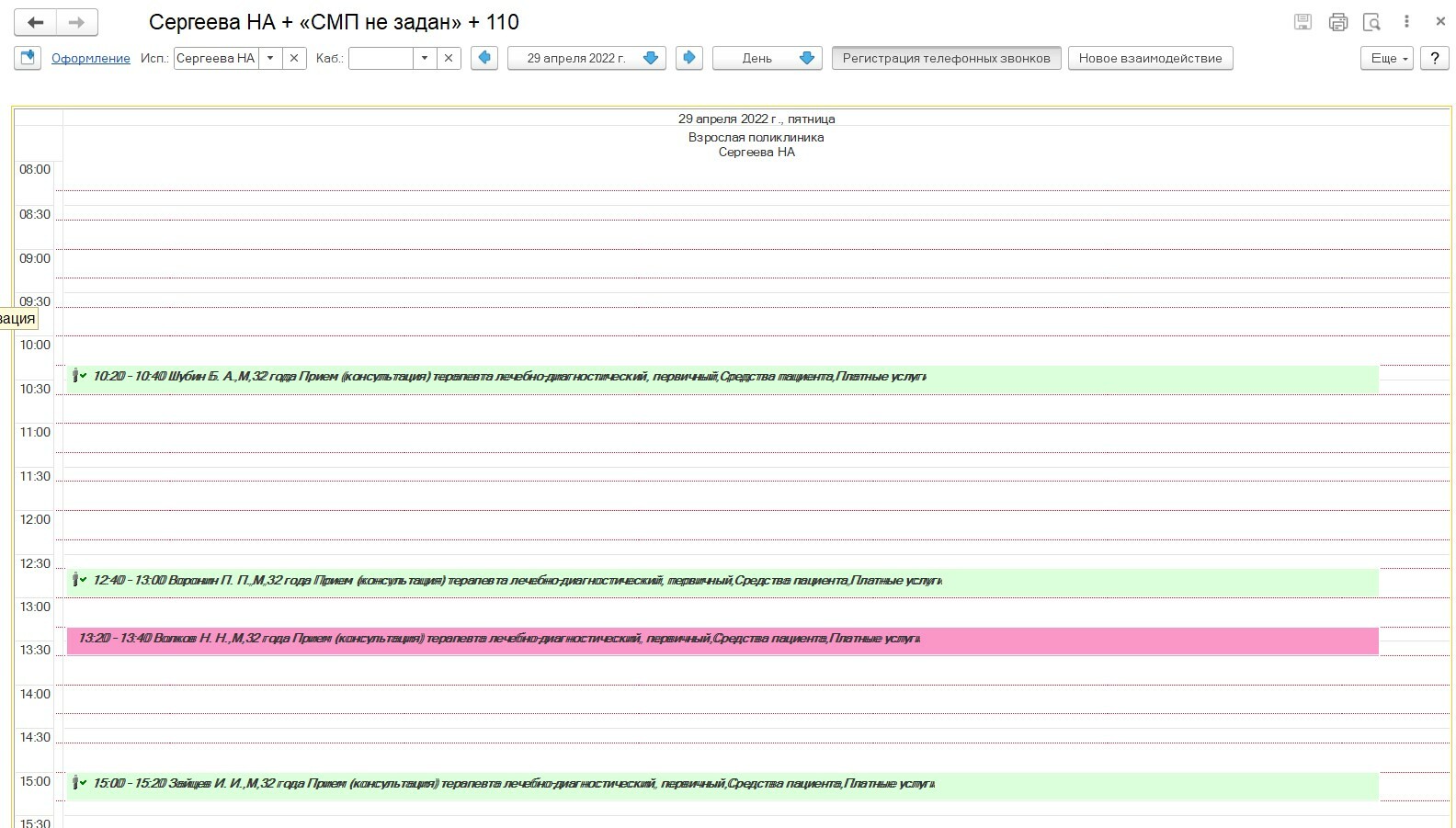The image size is (1456, 828).
Task: Click Регистрация телефонных звонков button
Action: click(x=946, y=58)
